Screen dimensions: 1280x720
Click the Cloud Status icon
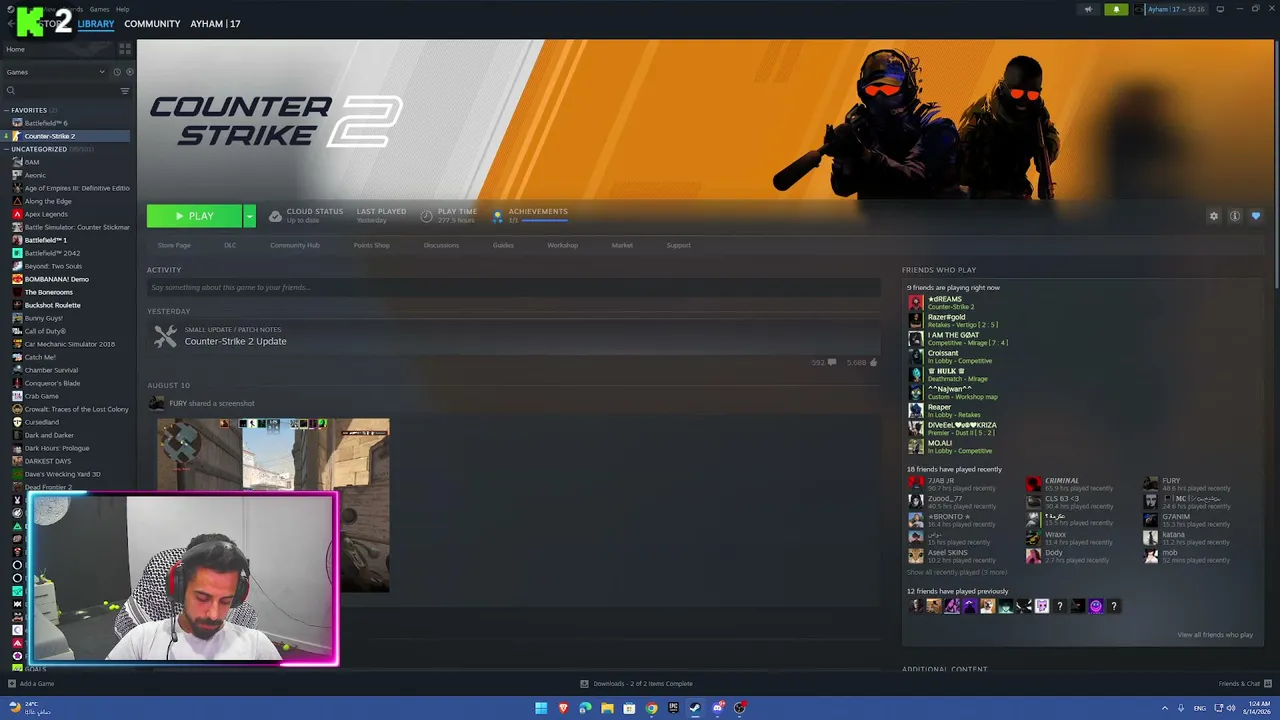tap(275, 216)
